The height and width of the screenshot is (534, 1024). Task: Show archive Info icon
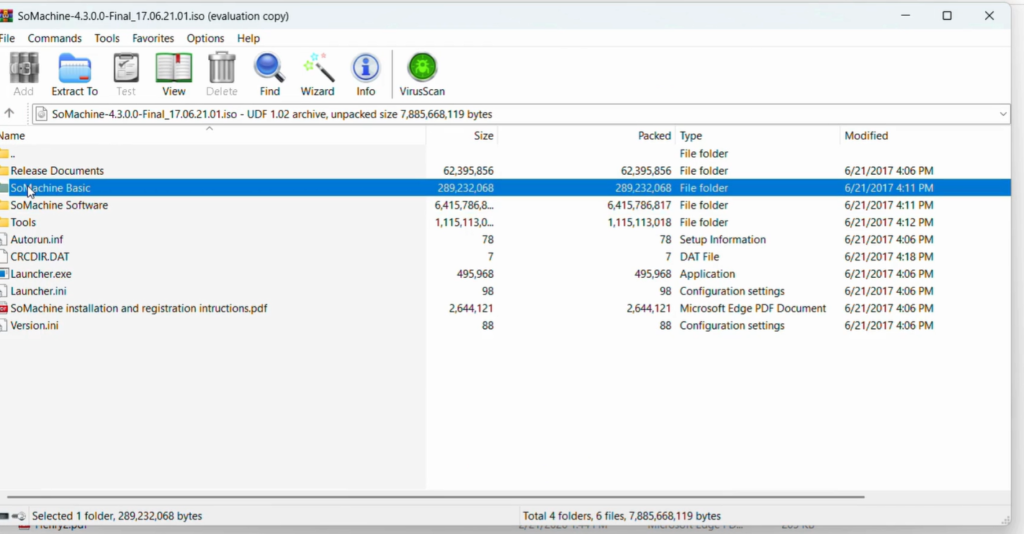(365, 75)
